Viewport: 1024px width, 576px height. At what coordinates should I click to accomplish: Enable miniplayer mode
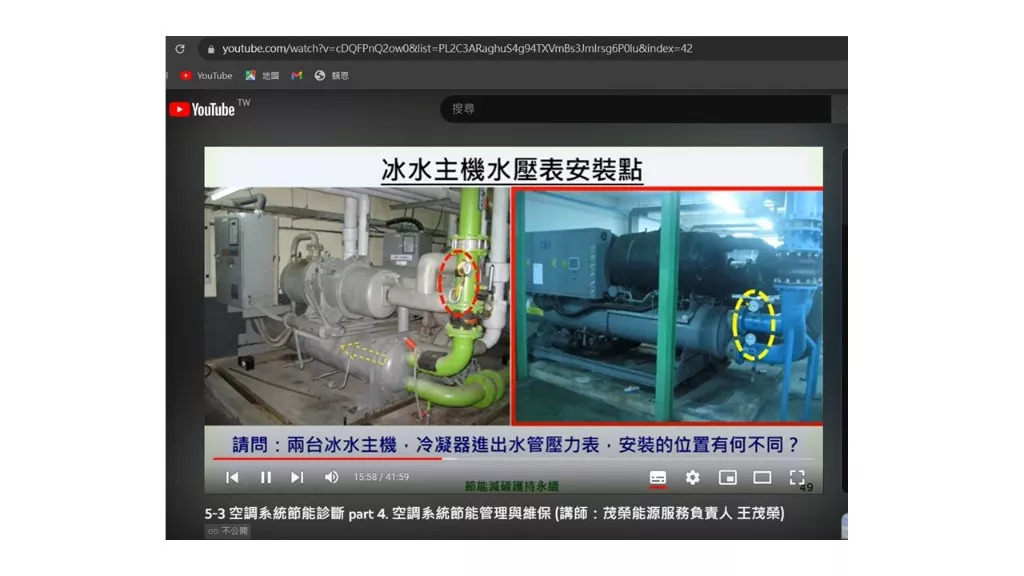click(728, 477)
